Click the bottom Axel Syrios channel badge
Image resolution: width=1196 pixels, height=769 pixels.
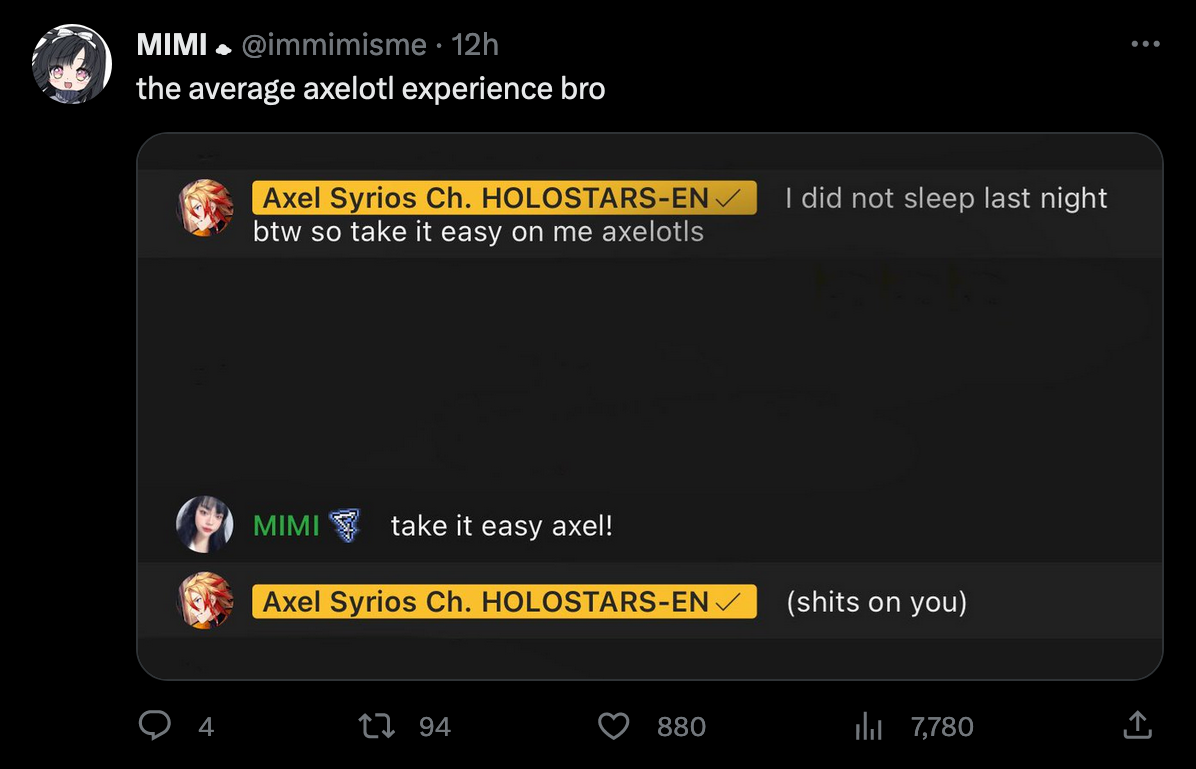pyautogui.click(x=504, y=602)
